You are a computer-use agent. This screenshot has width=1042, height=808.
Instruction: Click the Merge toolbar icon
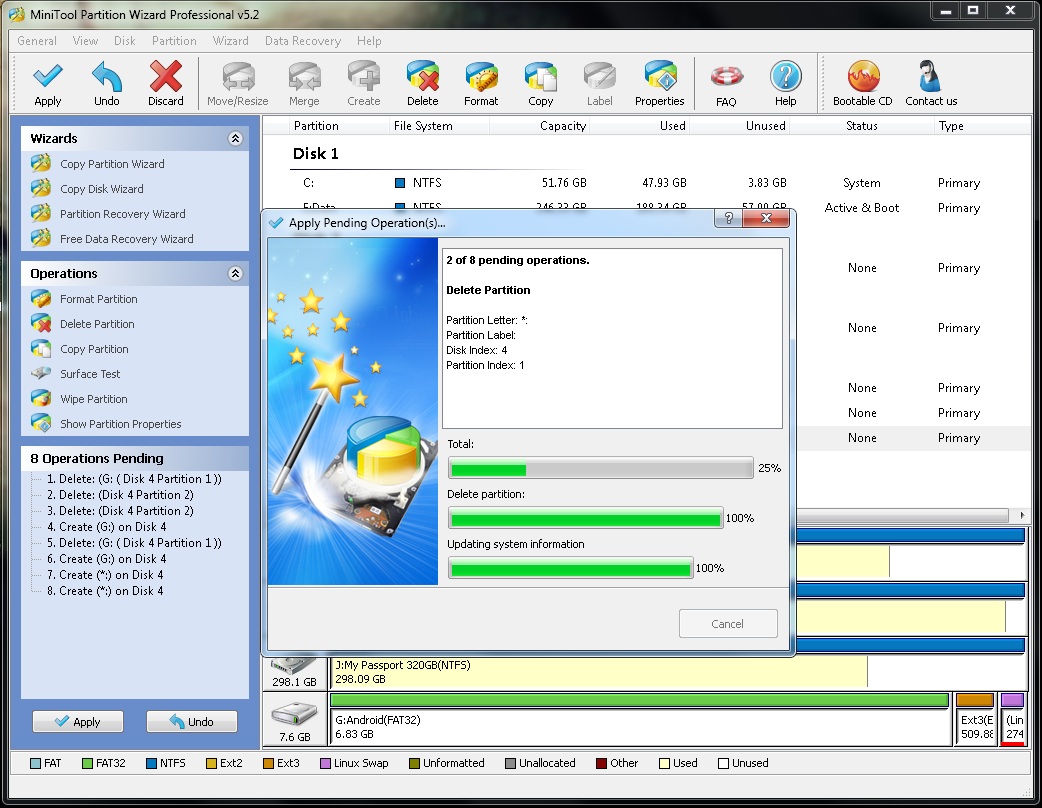point(304,77)
